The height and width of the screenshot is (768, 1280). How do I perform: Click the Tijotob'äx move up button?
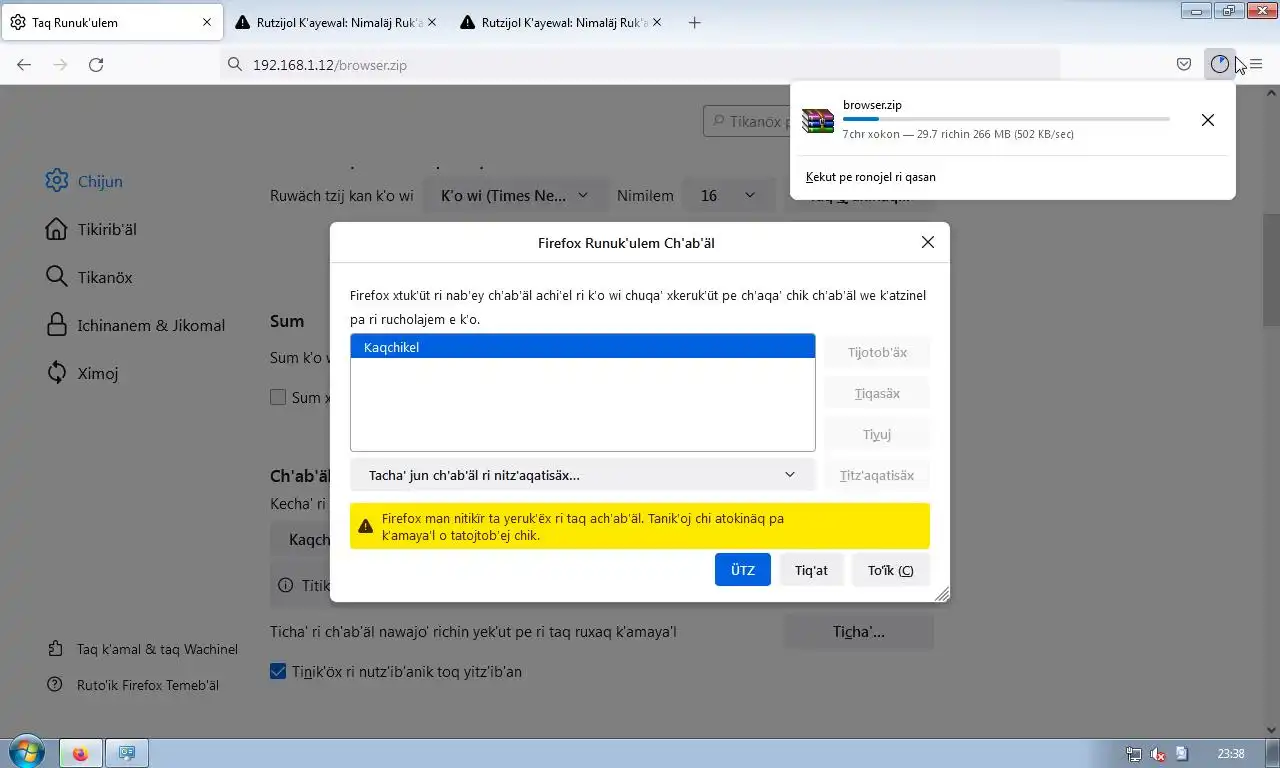(877, 352)
